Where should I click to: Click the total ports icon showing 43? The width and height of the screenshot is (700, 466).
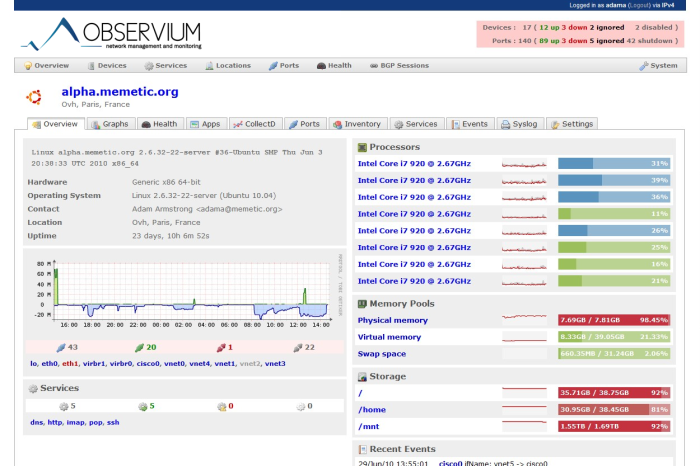click(61, 347)
